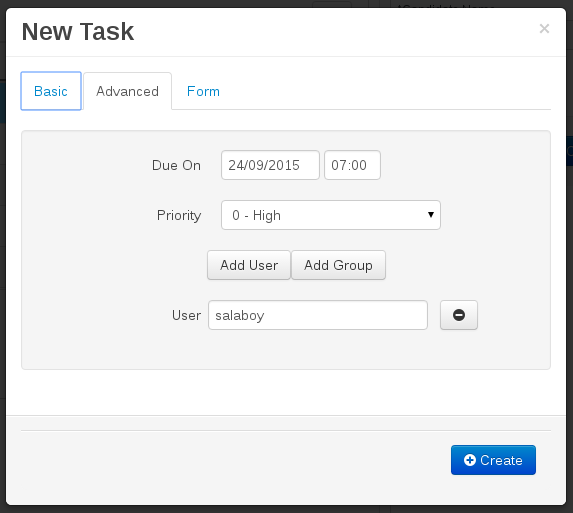Remove user salaboy with the minus icon

point(459,315)
